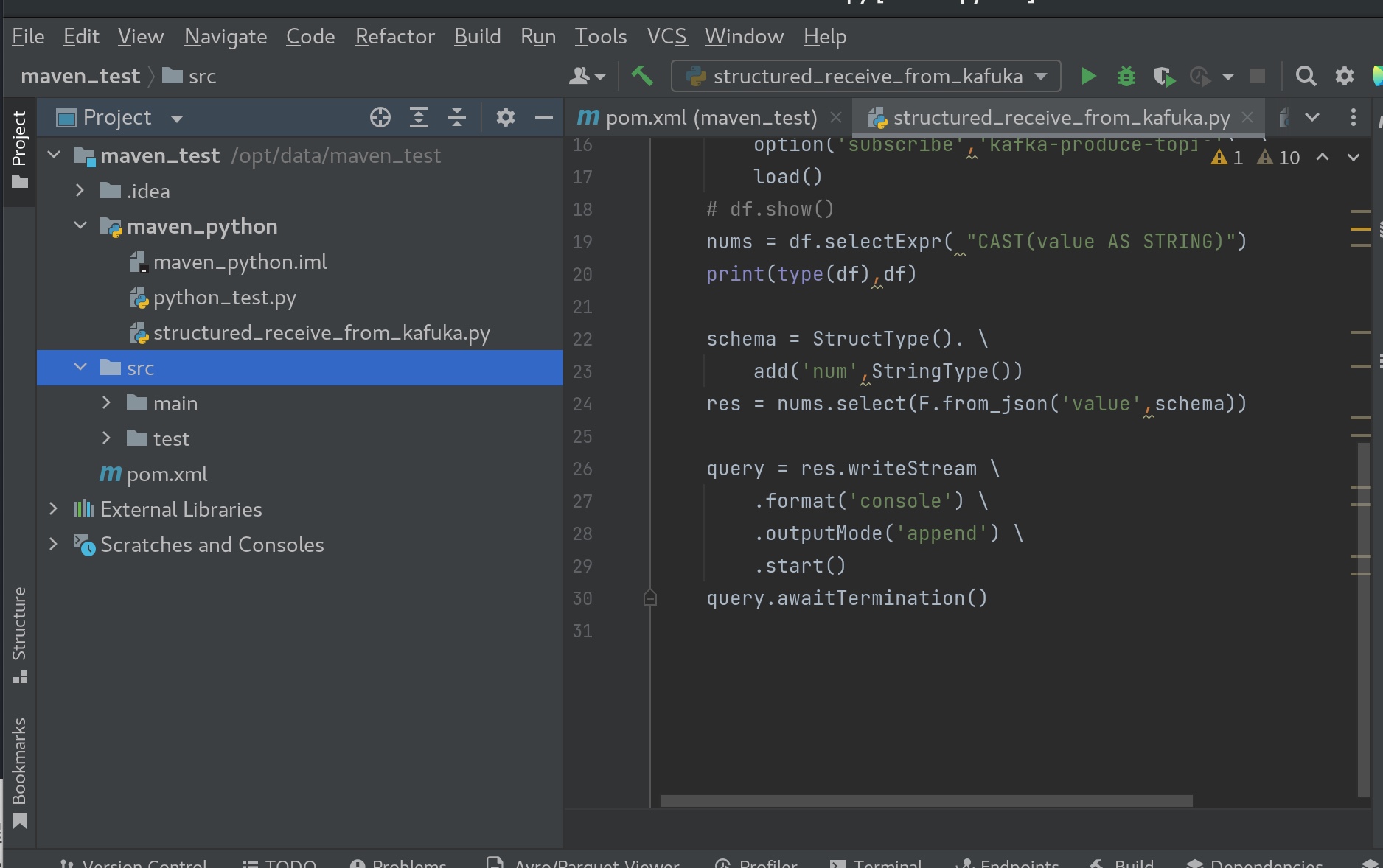Click the user account icon in toolbar

[587, 76]
